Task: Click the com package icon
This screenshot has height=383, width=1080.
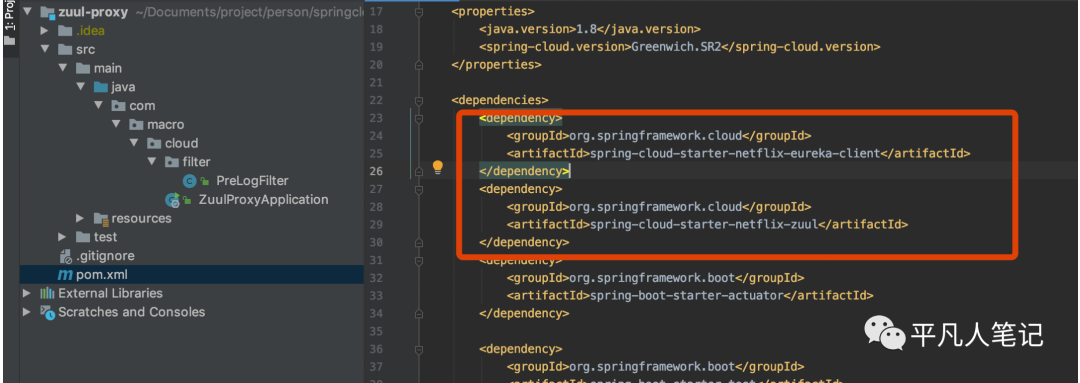Action: [x=118, y=106]
